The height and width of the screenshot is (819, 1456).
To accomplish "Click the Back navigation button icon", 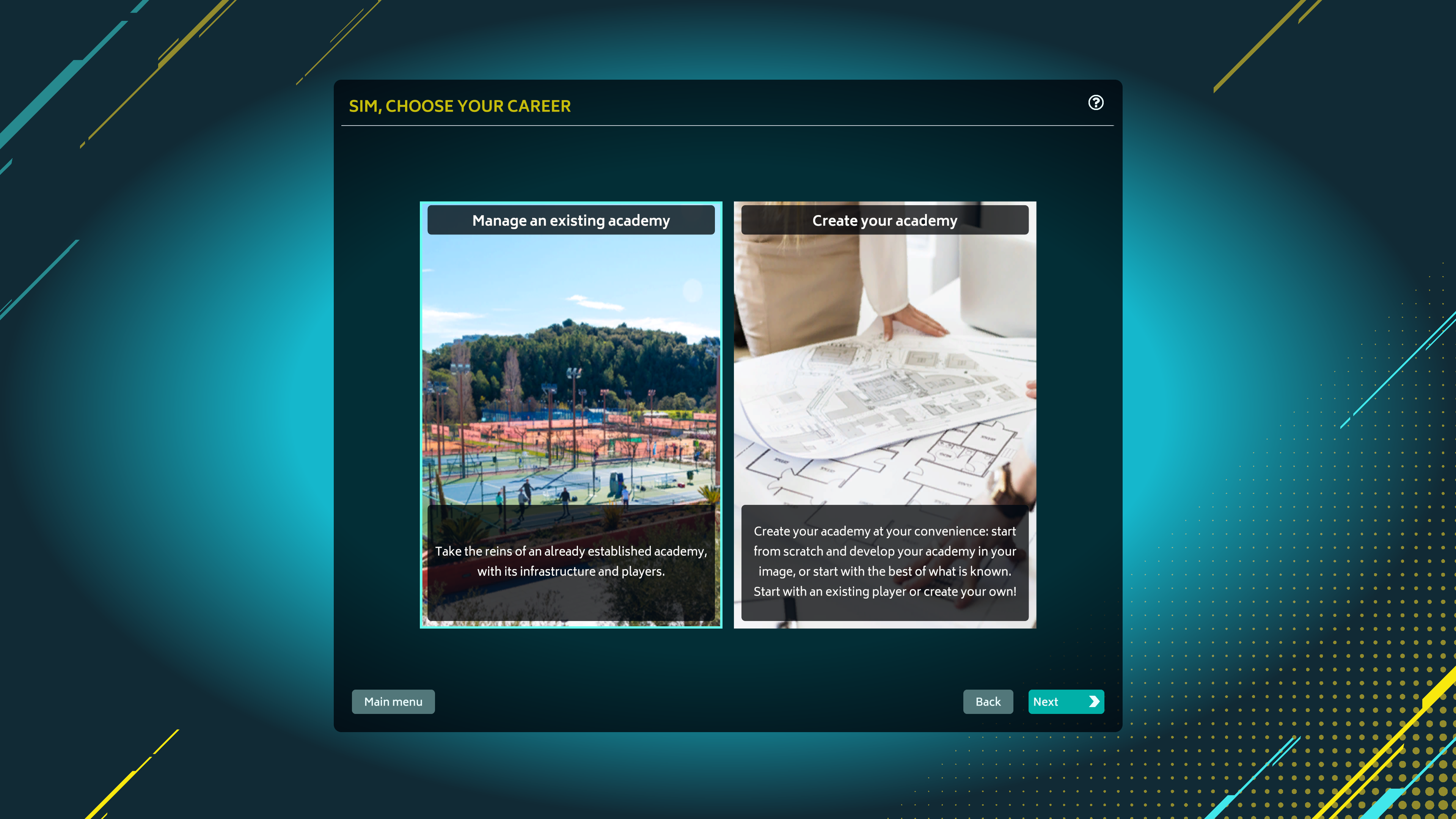I will pyautogui.click(x=988, y=701).
